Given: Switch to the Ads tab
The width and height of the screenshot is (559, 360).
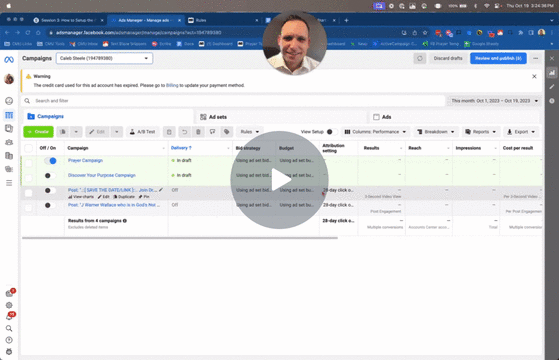Looking at the screenshot, I should tap(453, 117).
